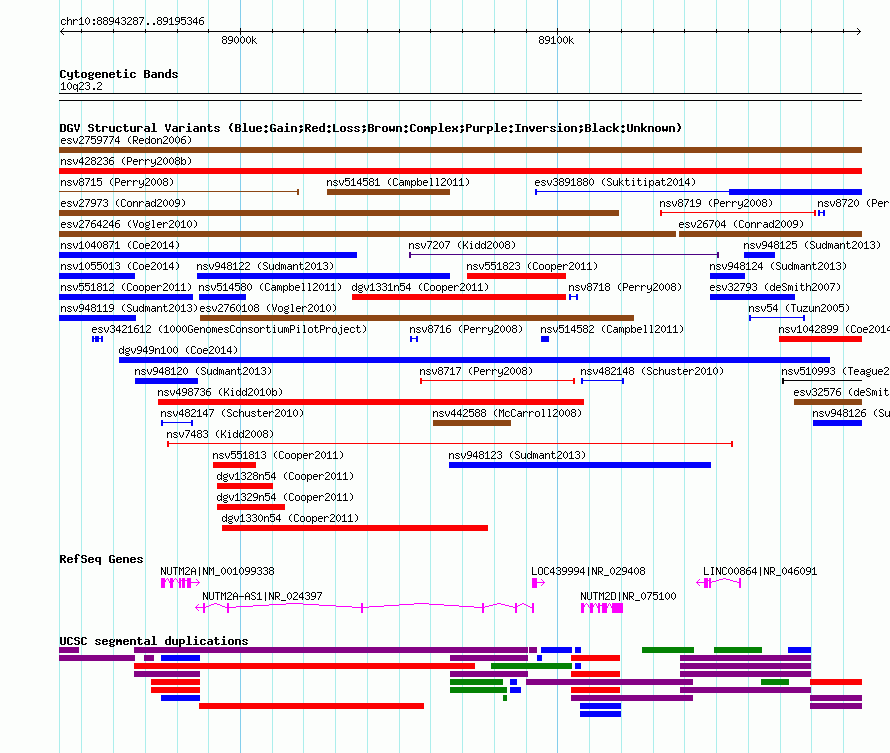Click chr10:88943287..89195346 coordinate label
The image size is (890, 753).
pyautogui.click(x=132, y=21)
